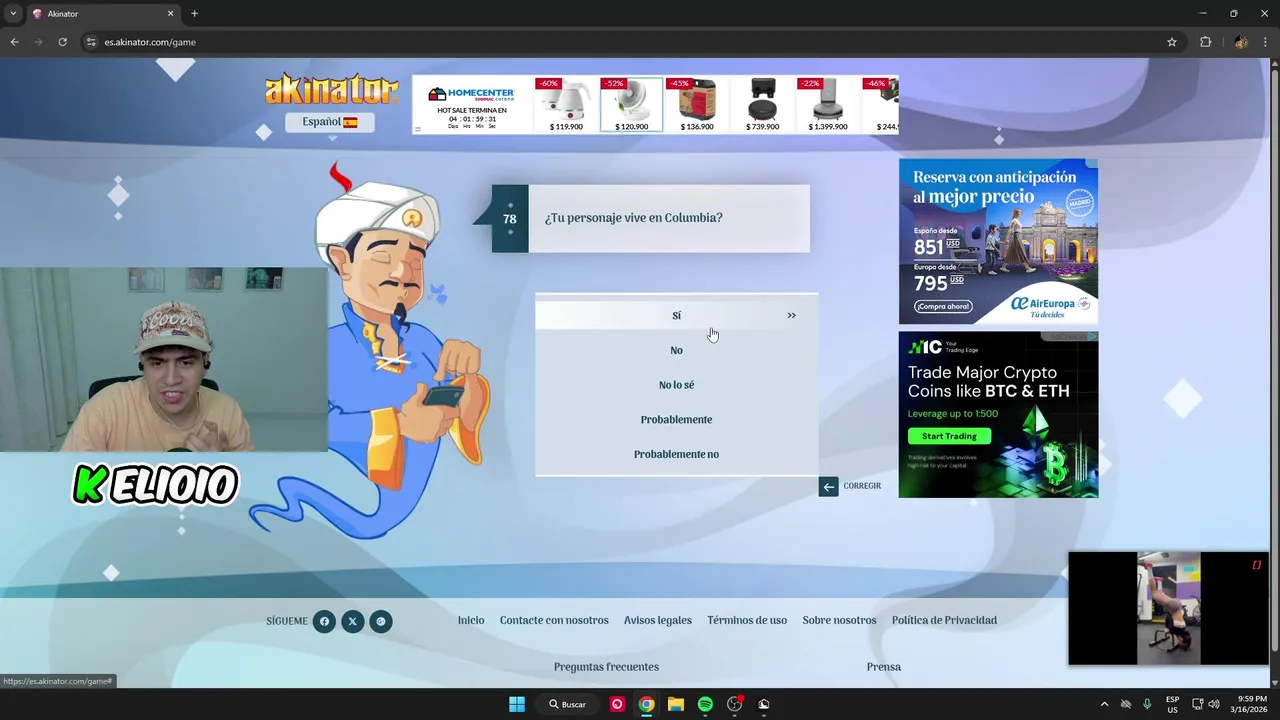This screenshot has height=720, width=1280.
Task: Open the third social follow icon
Action: (x=381, y=621)
